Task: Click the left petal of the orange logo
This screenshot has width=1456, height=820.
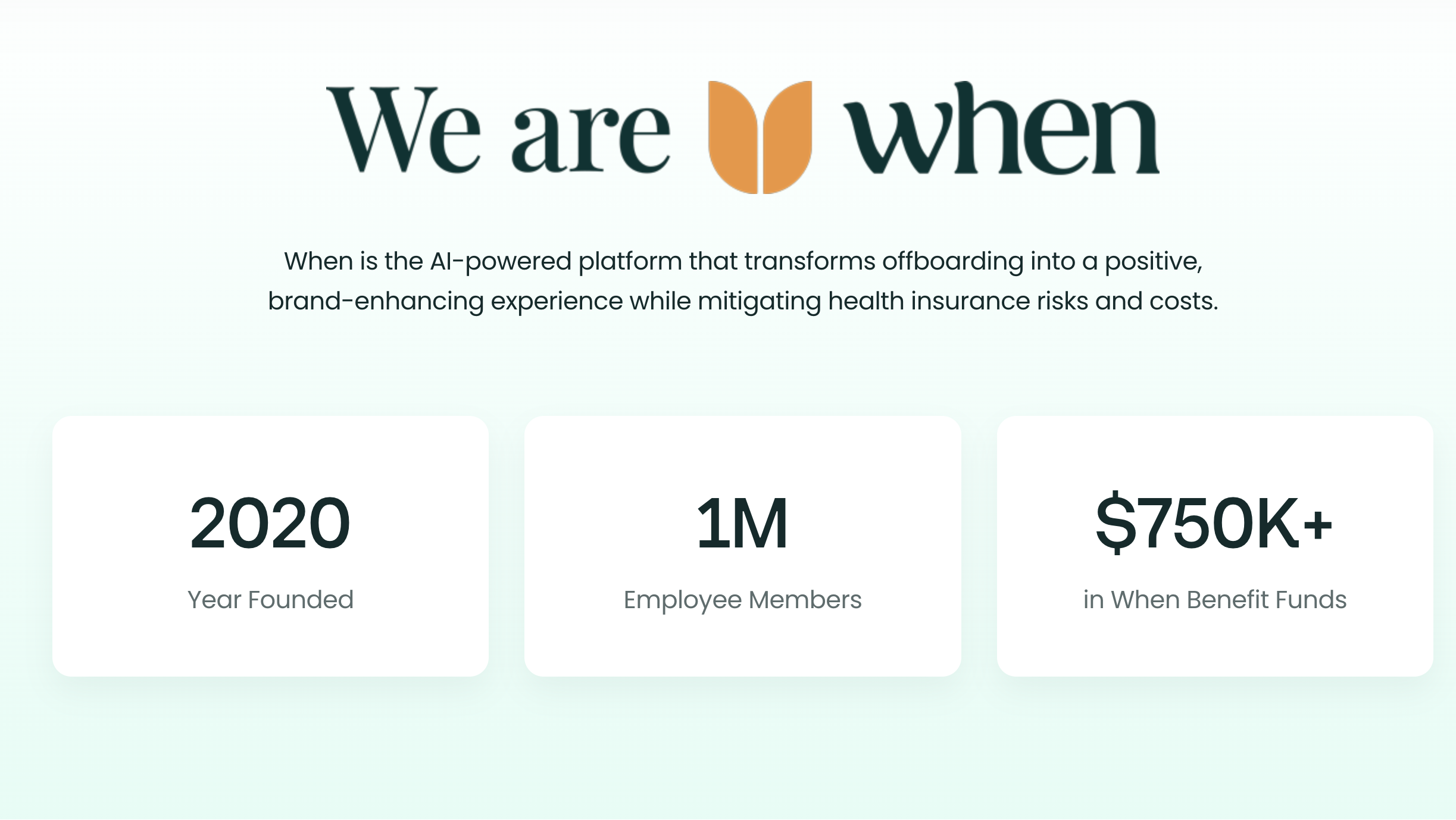Action: pos(733,137)
